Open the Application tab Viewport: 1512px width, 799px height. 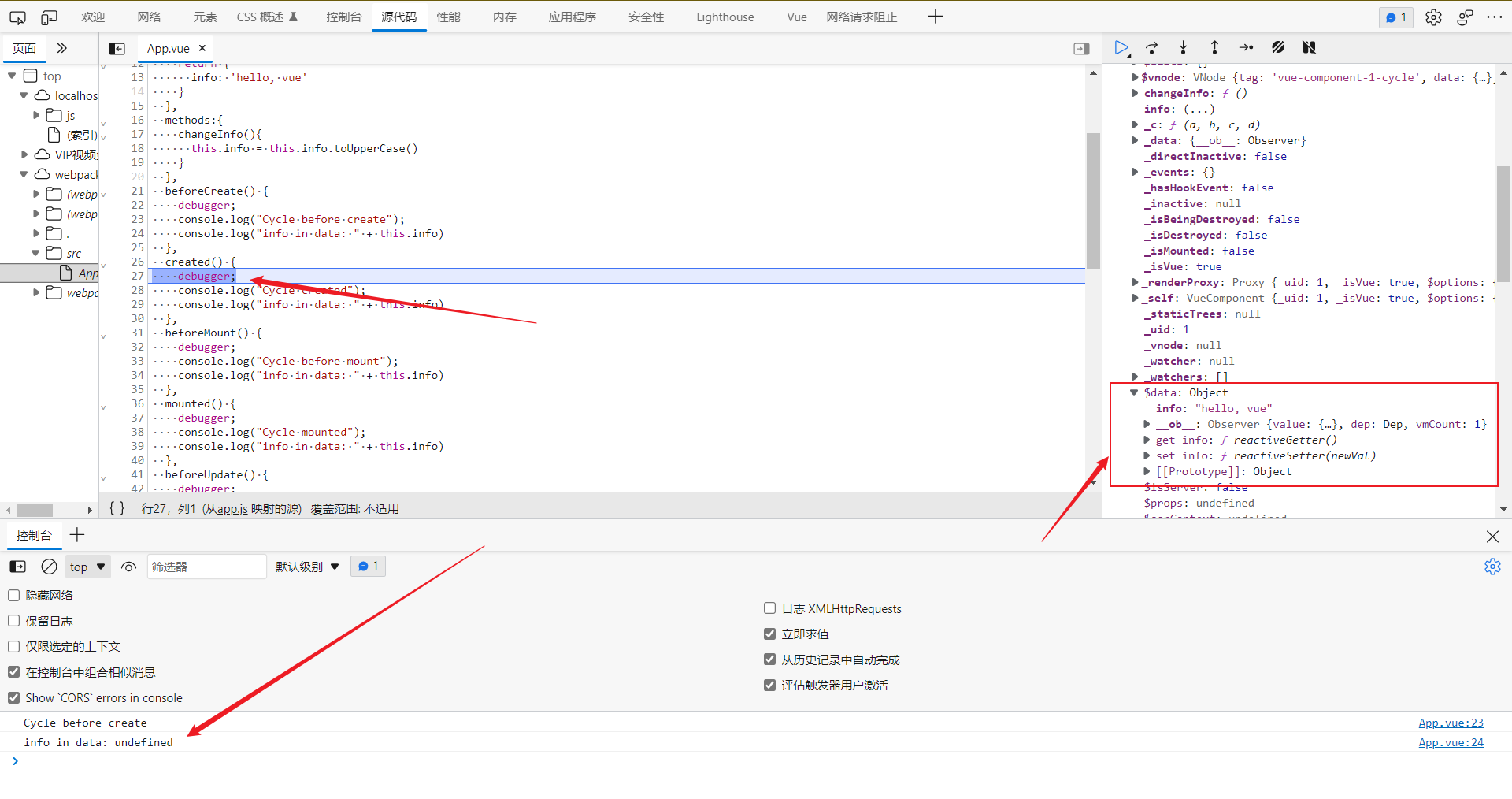click(573, 17)
